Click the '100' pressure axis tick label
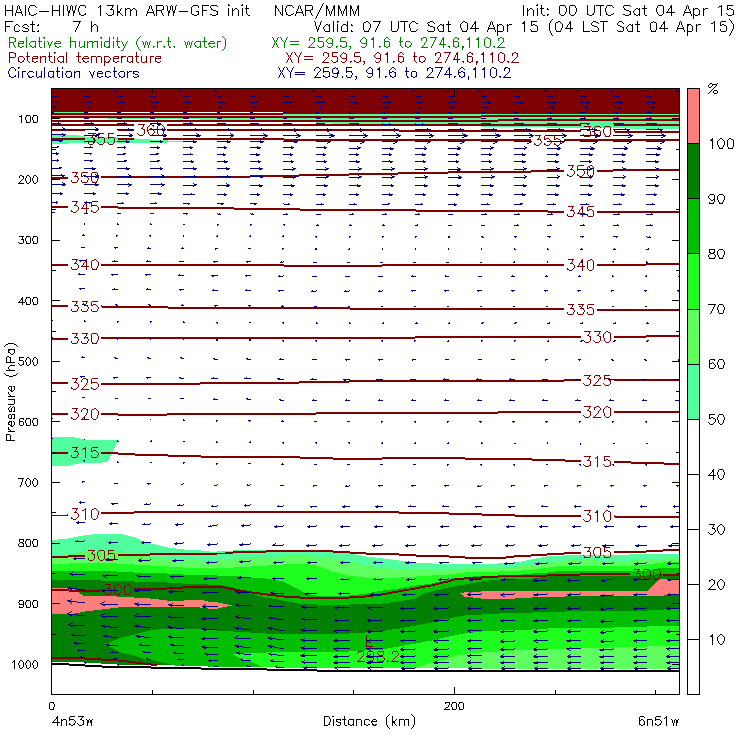Screen dimensions: 740x740 click(x=28, y=119)
